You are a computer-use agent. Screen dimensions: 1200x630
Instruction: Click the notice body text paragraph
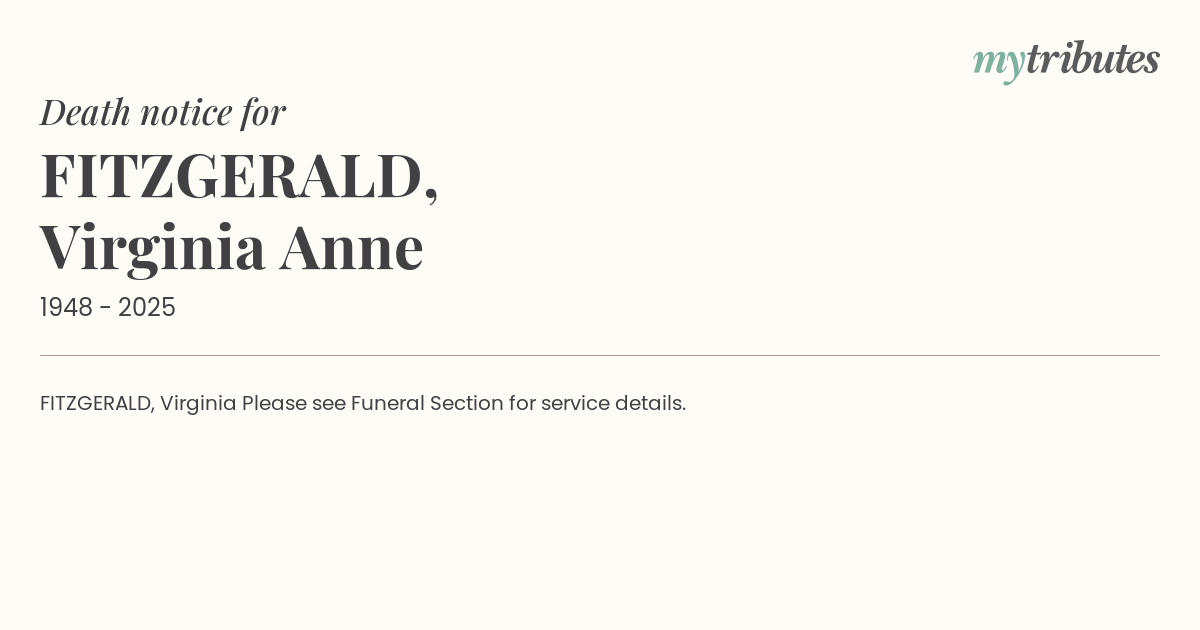pos(363,404)
